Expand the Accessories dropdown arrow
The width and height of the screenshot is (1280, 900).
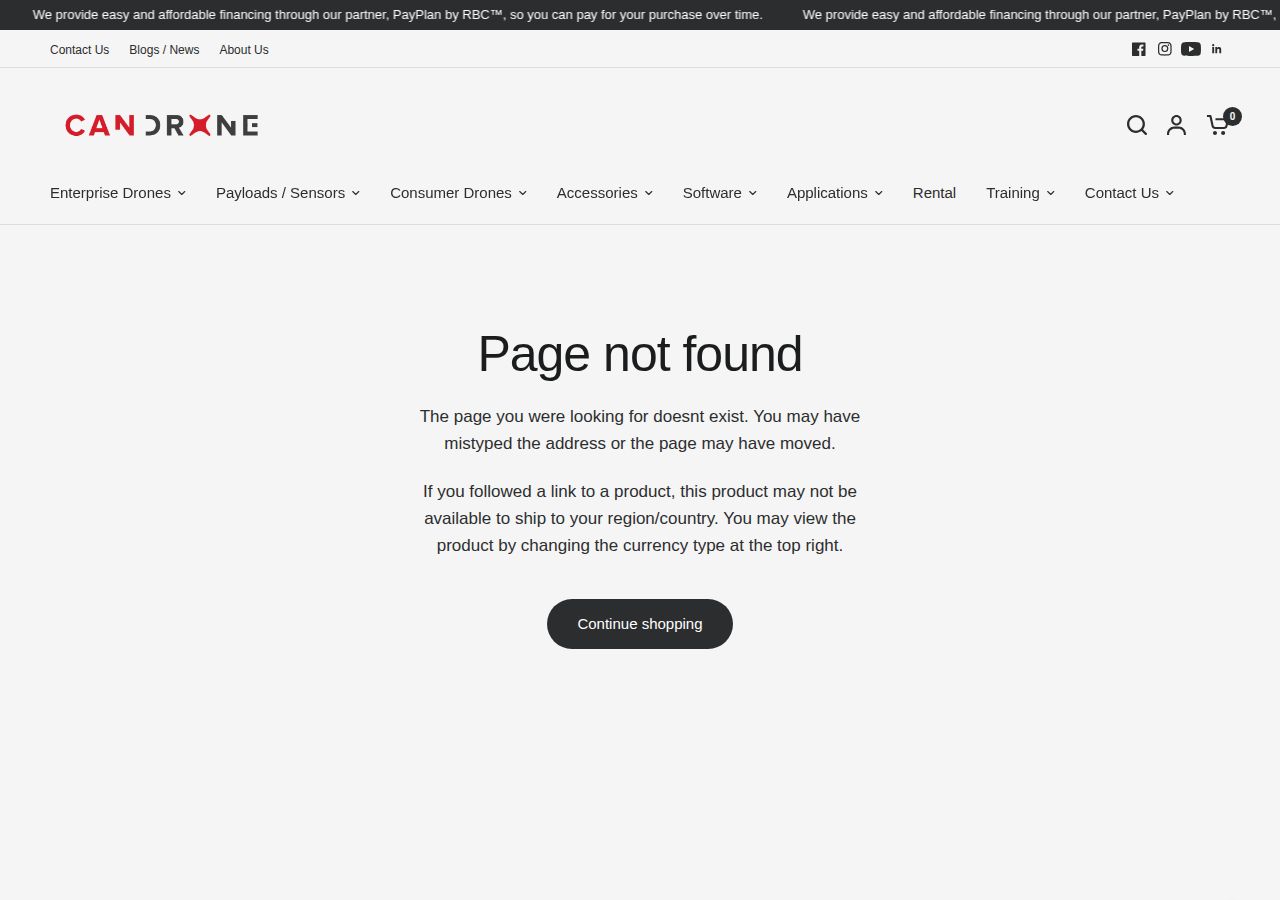(648, 193)
